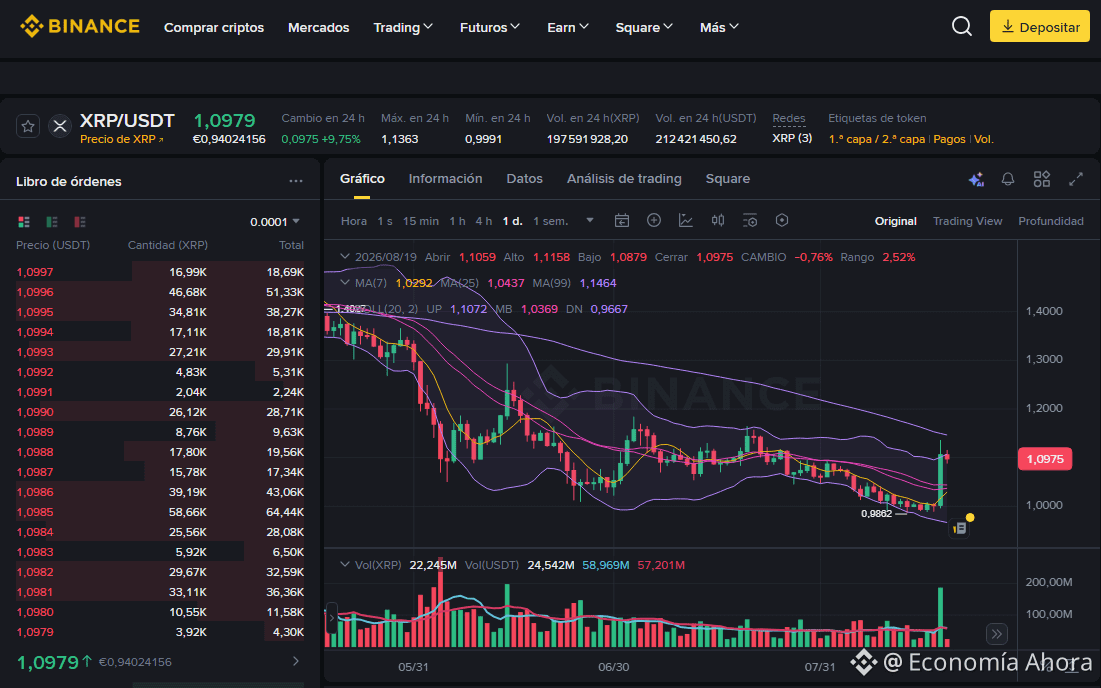Open the layout grid icon
Viewport: 1101px width, 688px height.
click(x=1042, y=179)
